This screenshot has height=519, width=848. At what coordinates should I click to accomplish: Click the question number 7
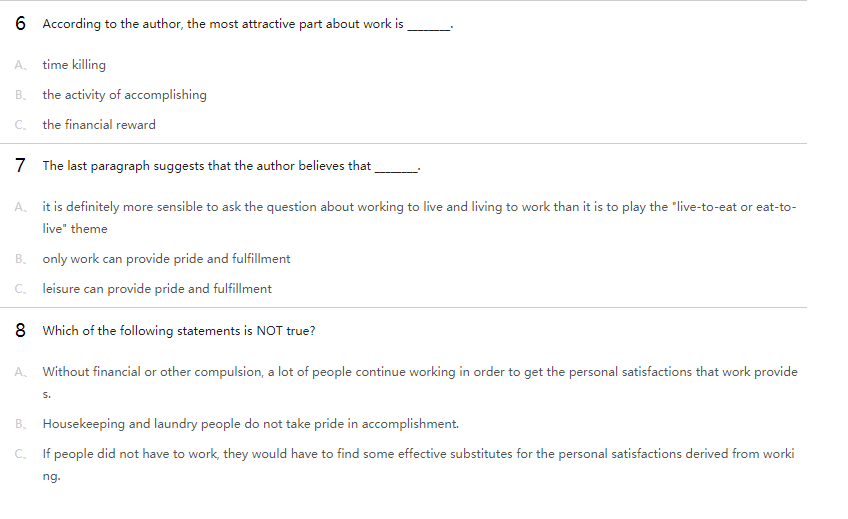point(21,165)
